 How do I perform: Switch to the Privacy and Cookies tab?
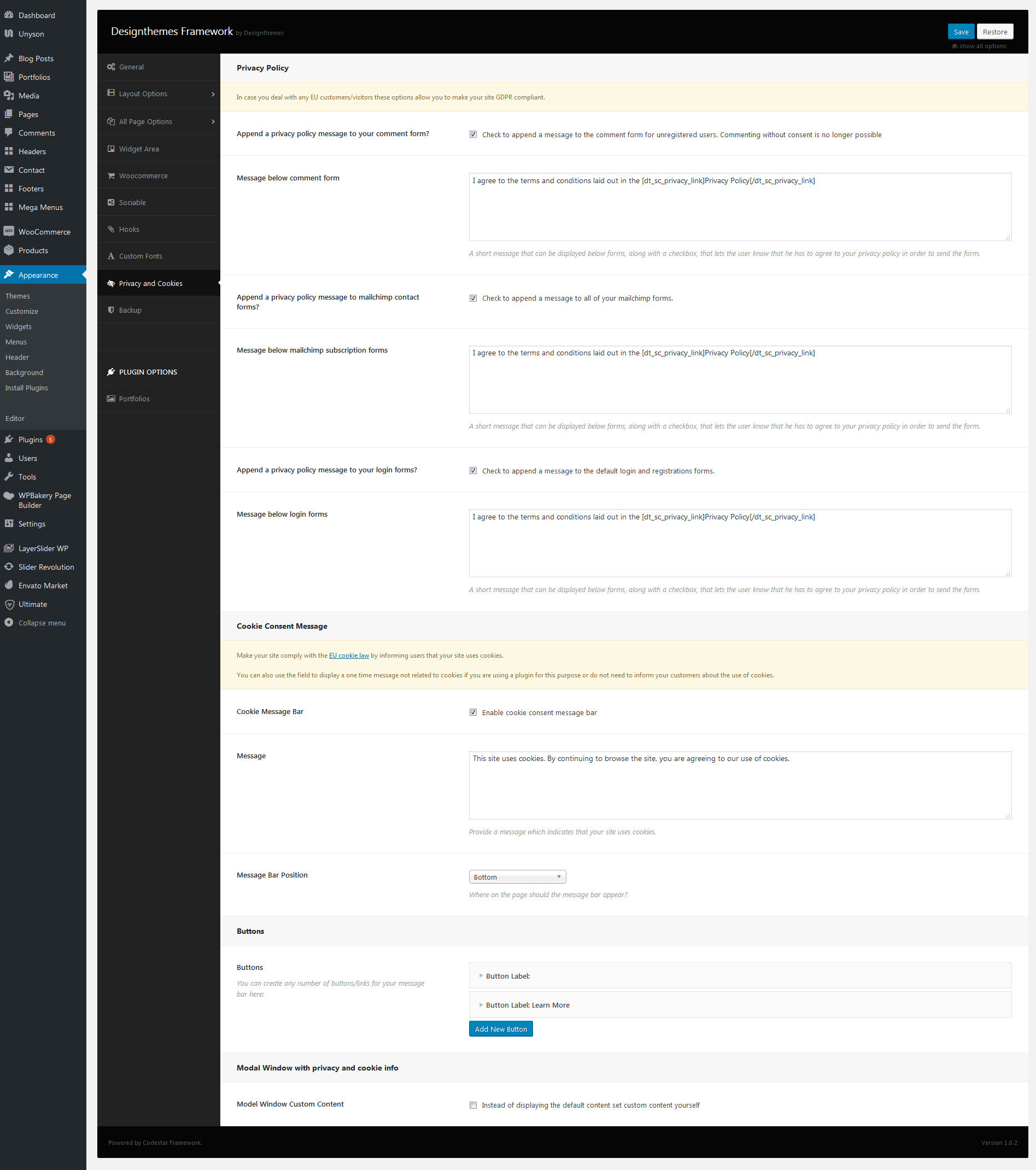150,283
